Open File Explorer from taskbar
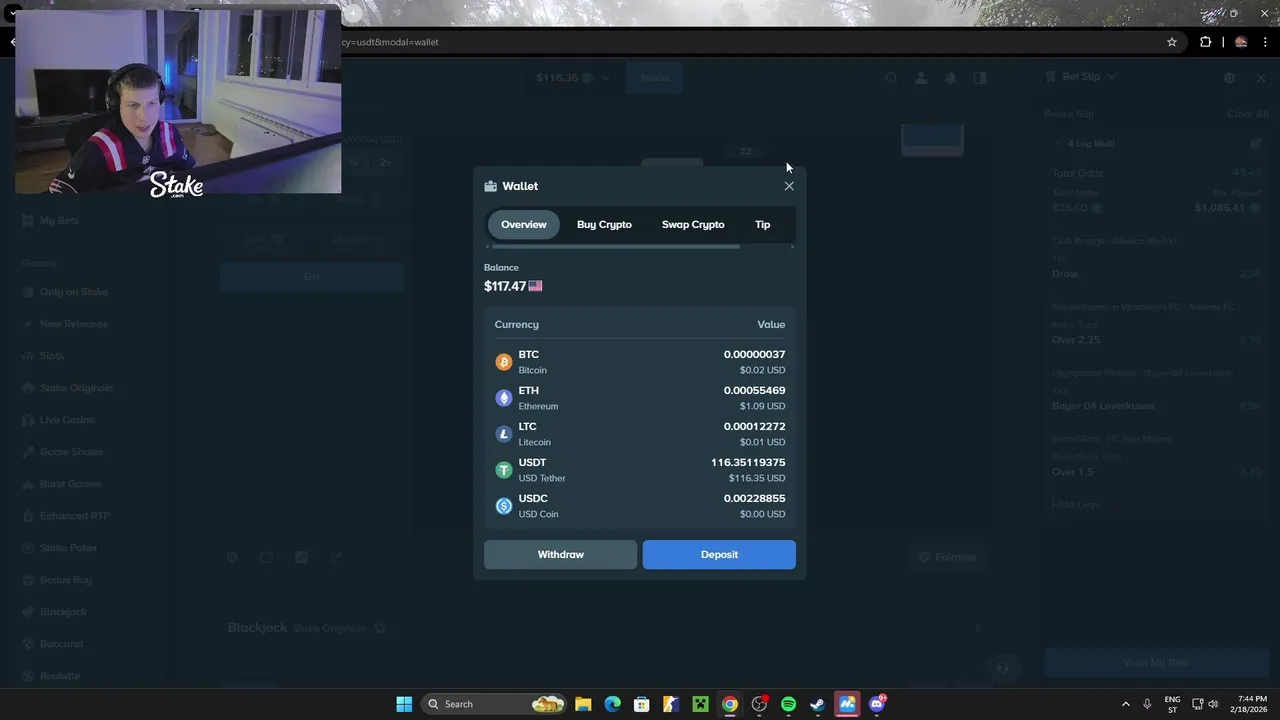 pos(583,704)
